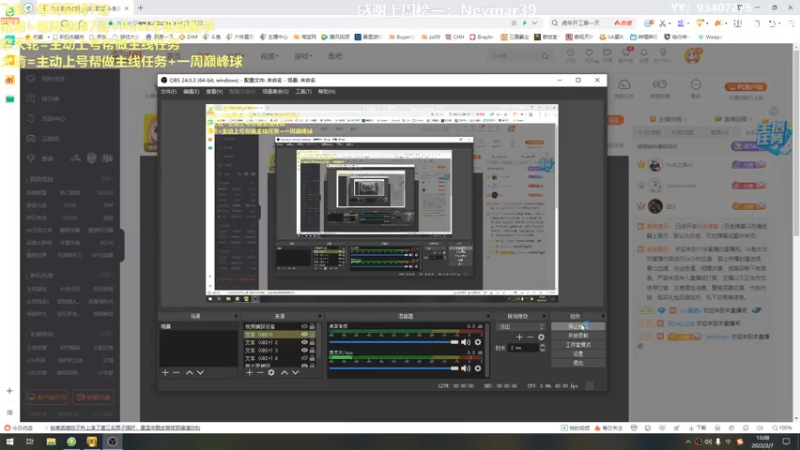Open OBS 查看(V) menu

coord(214,92)
